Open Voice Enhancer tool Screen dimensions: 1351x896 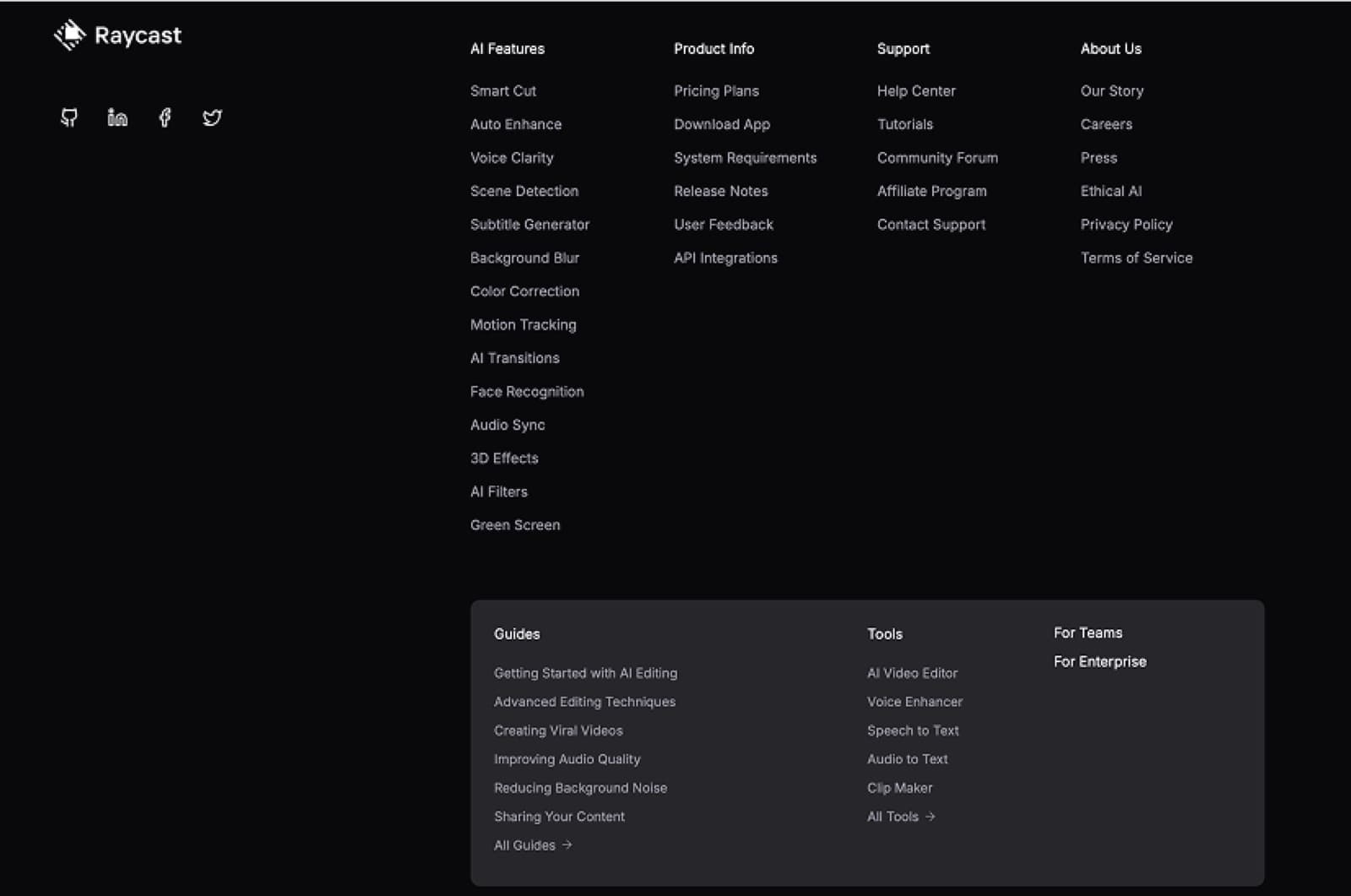click(x=914, y=702)
